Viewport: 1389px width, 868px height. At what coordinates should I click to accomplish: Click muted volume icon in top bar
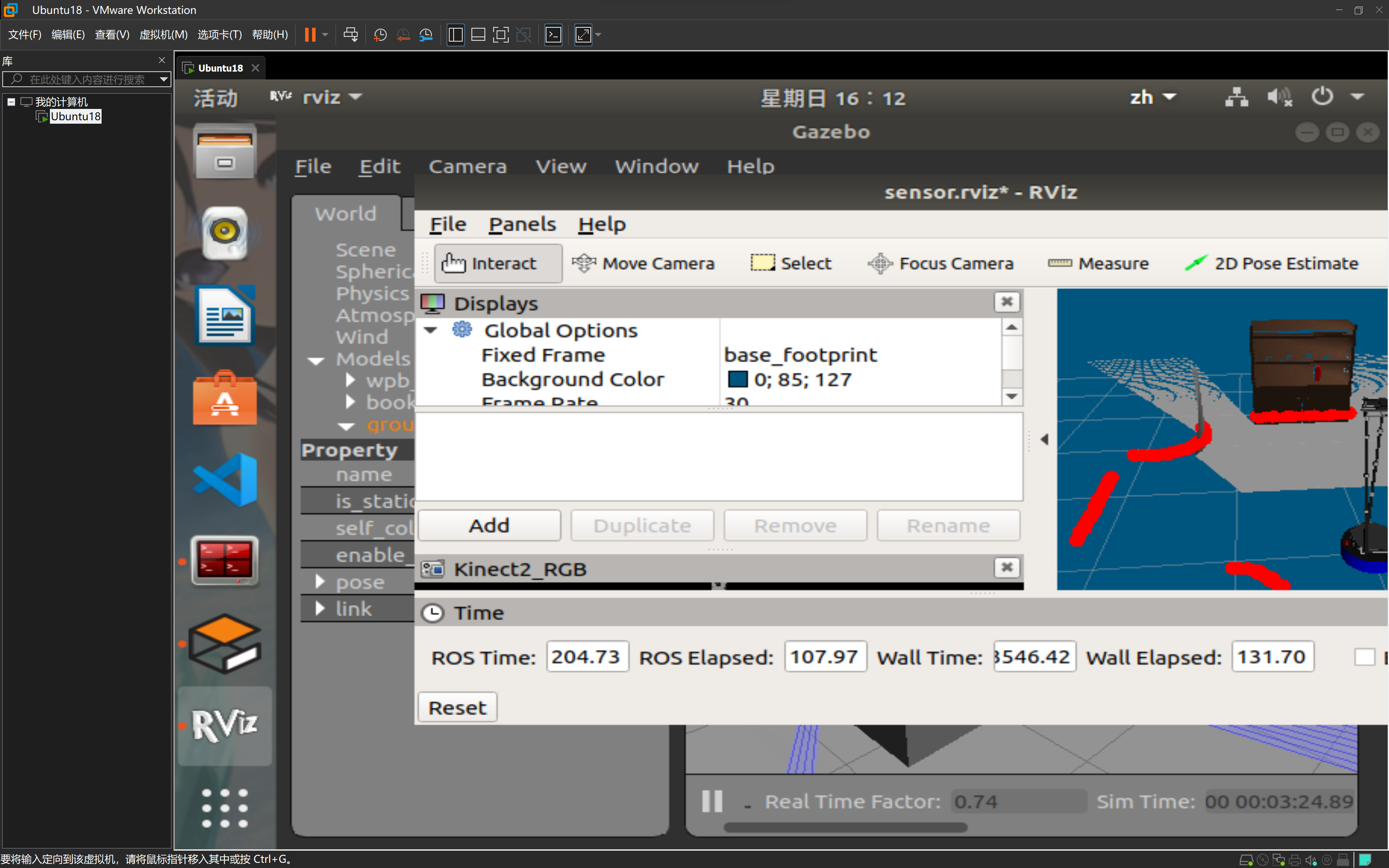point(1279,97)
